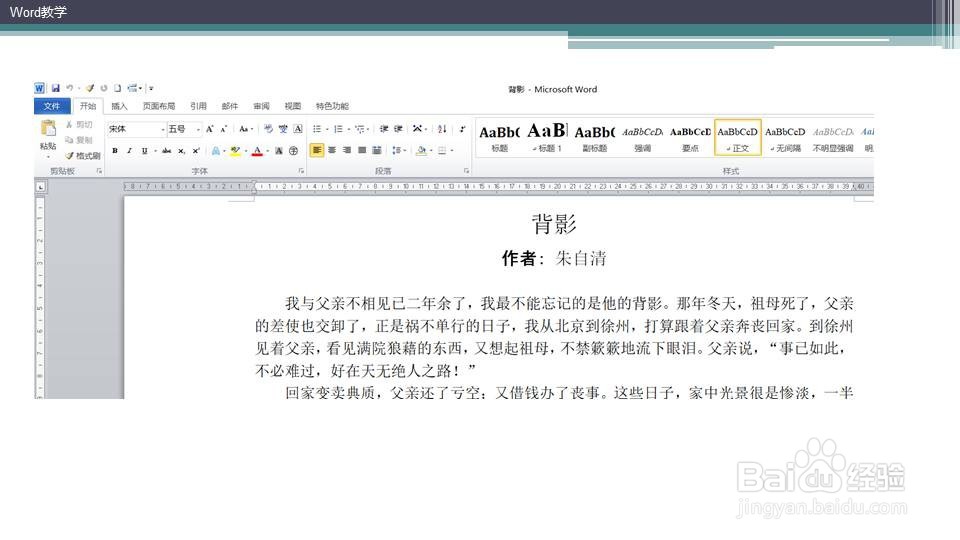
Task: Click Copy (复制) in the clipboard group
Action: coord(79,140)
